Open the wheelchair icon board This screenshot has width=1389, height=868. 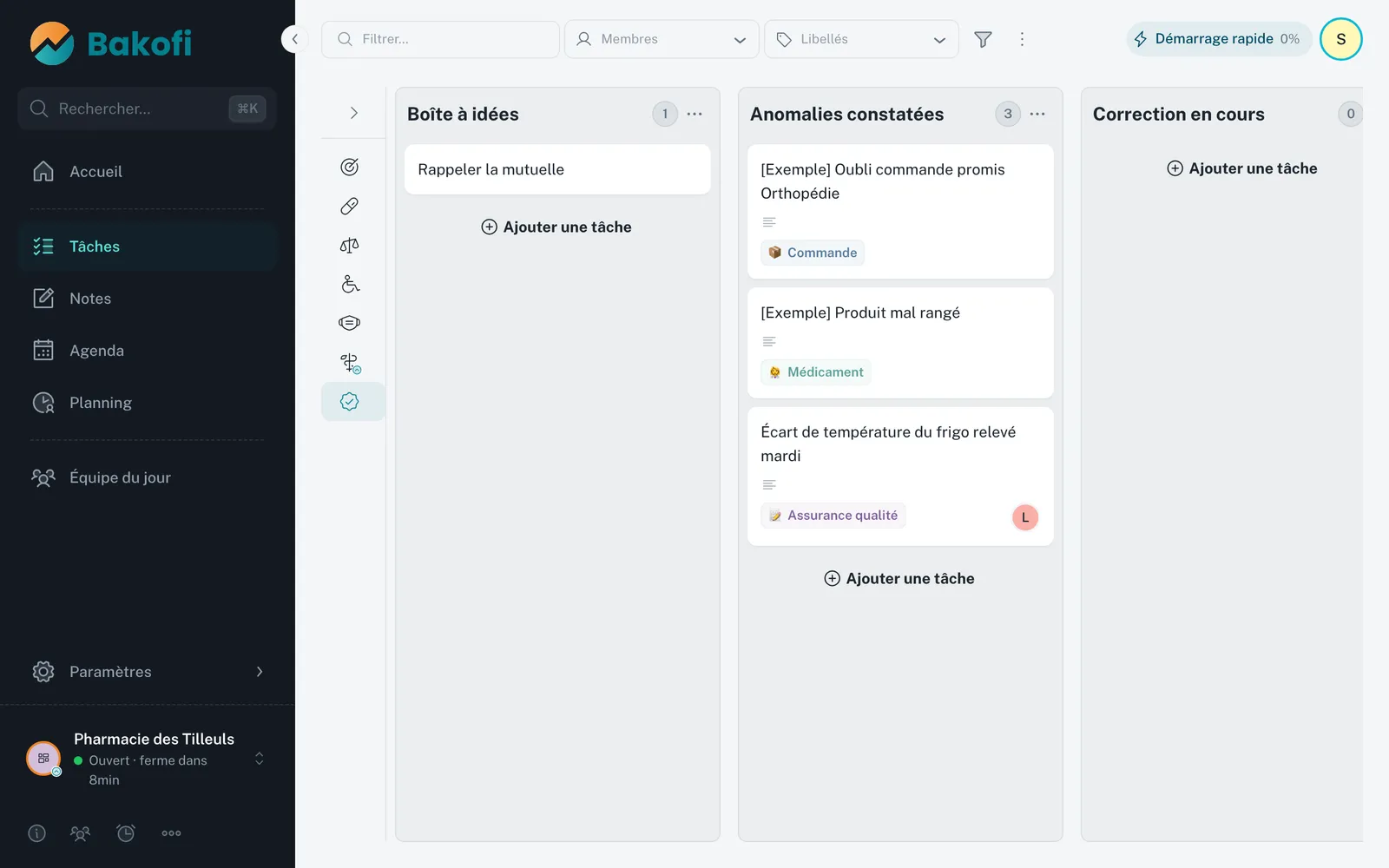(x=350, y=284)
